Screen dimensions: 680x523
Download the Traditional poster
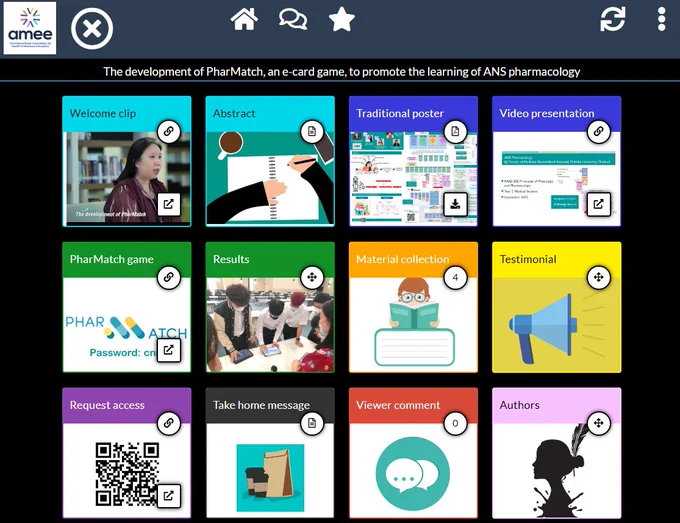tap(455, 204)
